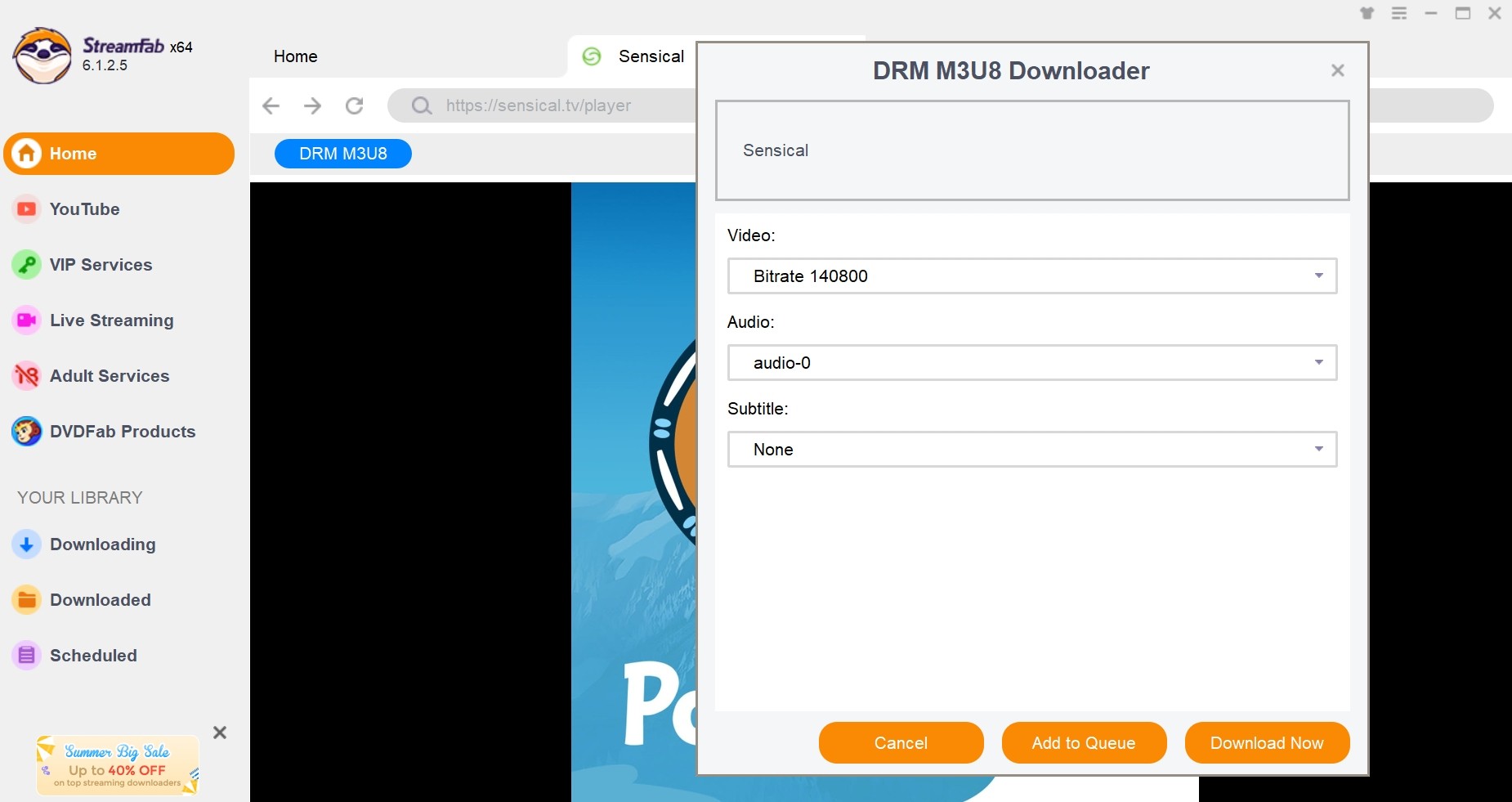1512x802 pixels.
Task: Click the Sensical title text box
Action: 1032,150
